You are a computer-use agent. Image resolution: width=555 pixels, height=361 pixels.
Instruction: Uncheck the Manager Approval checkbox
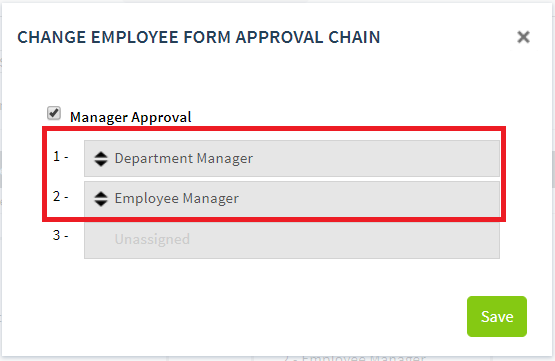coord(54,113)
